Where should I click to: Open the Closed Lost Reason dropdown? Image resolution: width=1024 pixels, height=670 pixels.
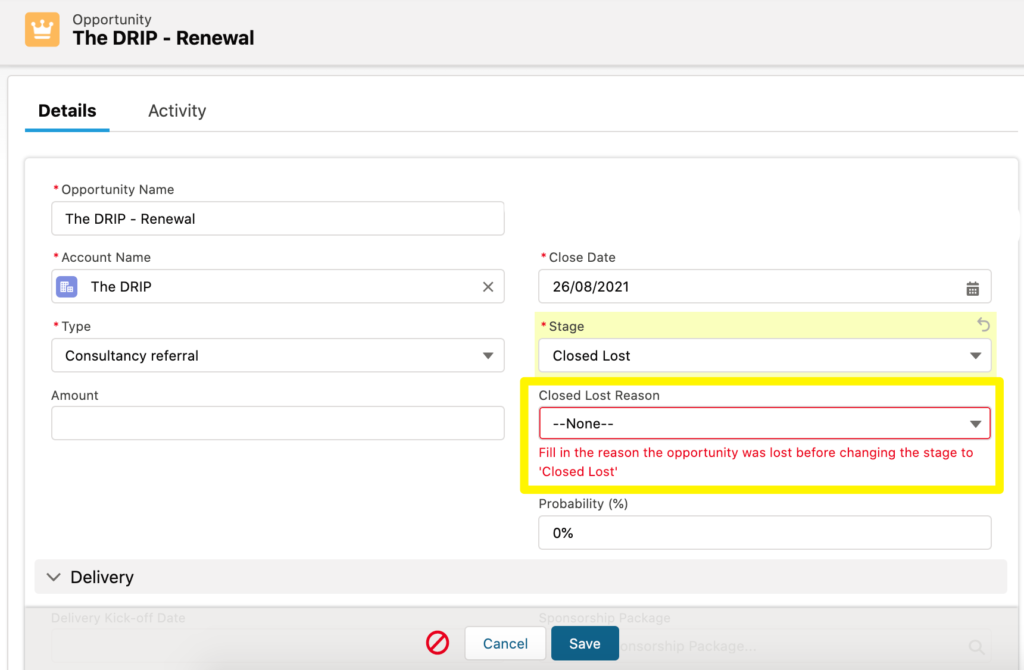pyautogui.click(x=765, y=423)
